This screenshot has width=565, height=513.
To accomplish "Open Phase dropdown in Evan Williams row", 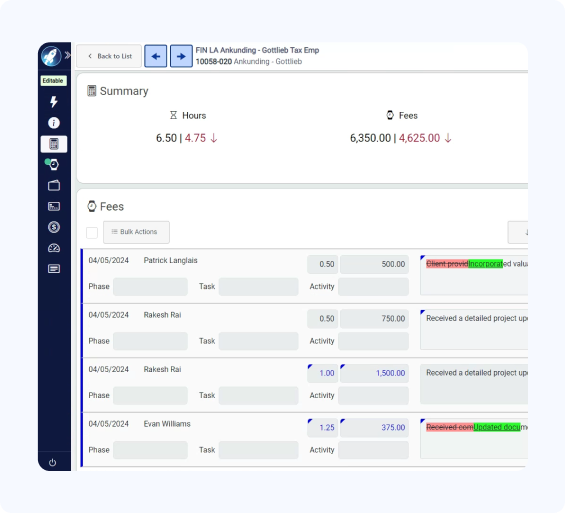I will [150, 450].
